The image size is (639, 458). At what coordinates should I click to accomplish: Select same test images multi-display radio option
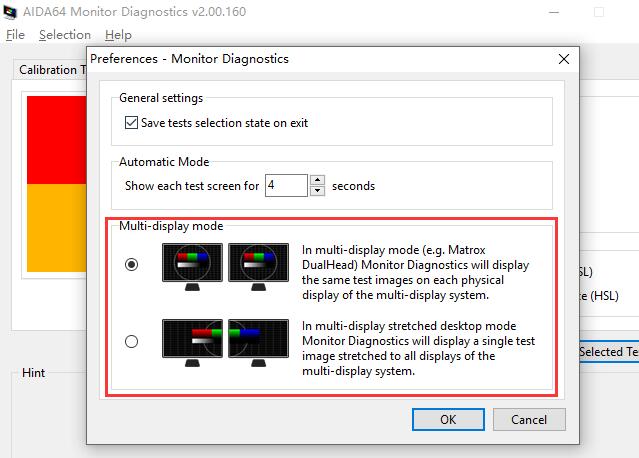(132, 265)
